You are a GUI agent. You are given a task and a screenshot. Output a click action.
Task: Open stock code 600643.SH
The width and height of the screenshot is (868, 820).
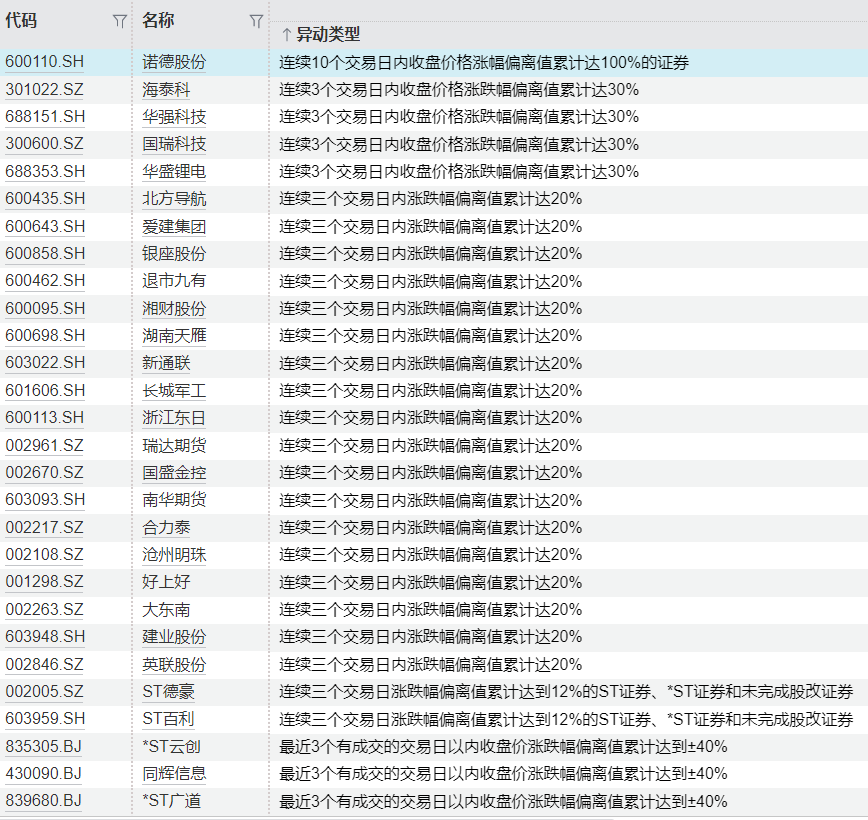pos(45,226)
